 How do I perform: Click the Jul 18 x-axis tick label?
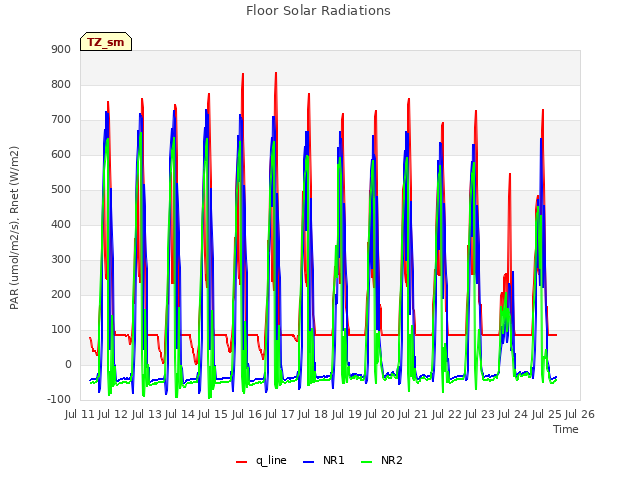click(313, 414)
